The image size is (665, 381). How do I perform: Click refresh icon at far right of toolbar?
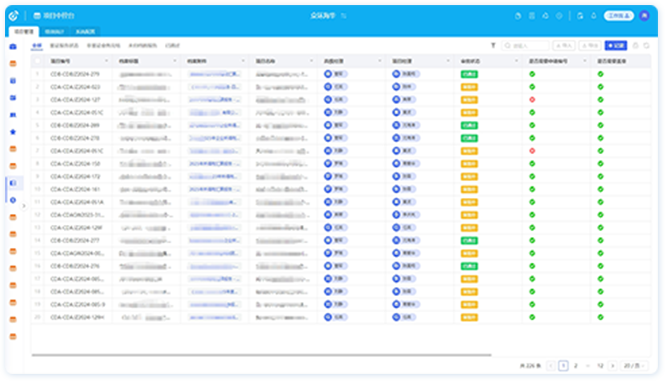(x=646, y=45)
